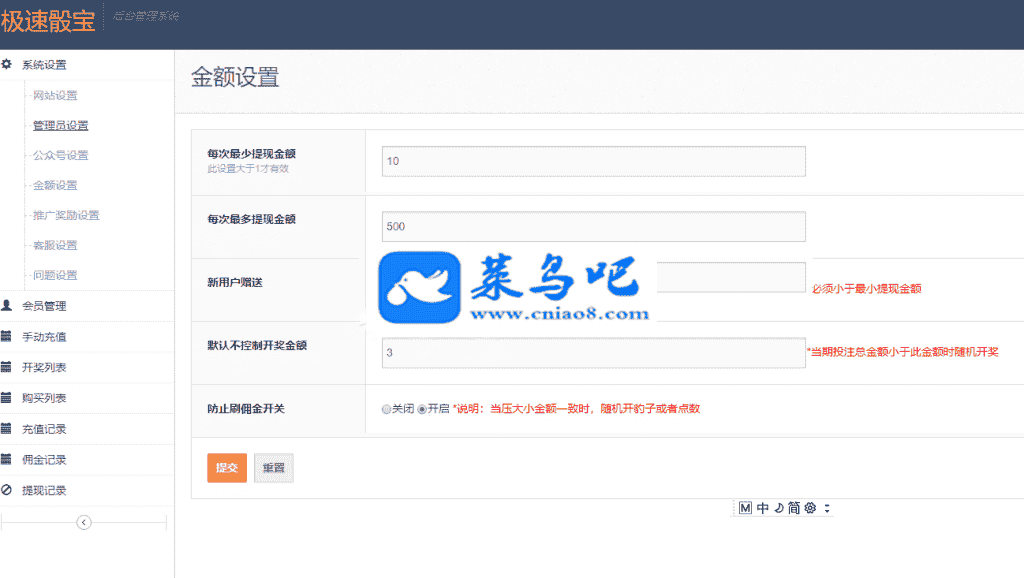The width and height of the screenshot is (1024, 578).
Task: Go to 推广奖励设置 in sidebar
Action: (x=66, y=216)
